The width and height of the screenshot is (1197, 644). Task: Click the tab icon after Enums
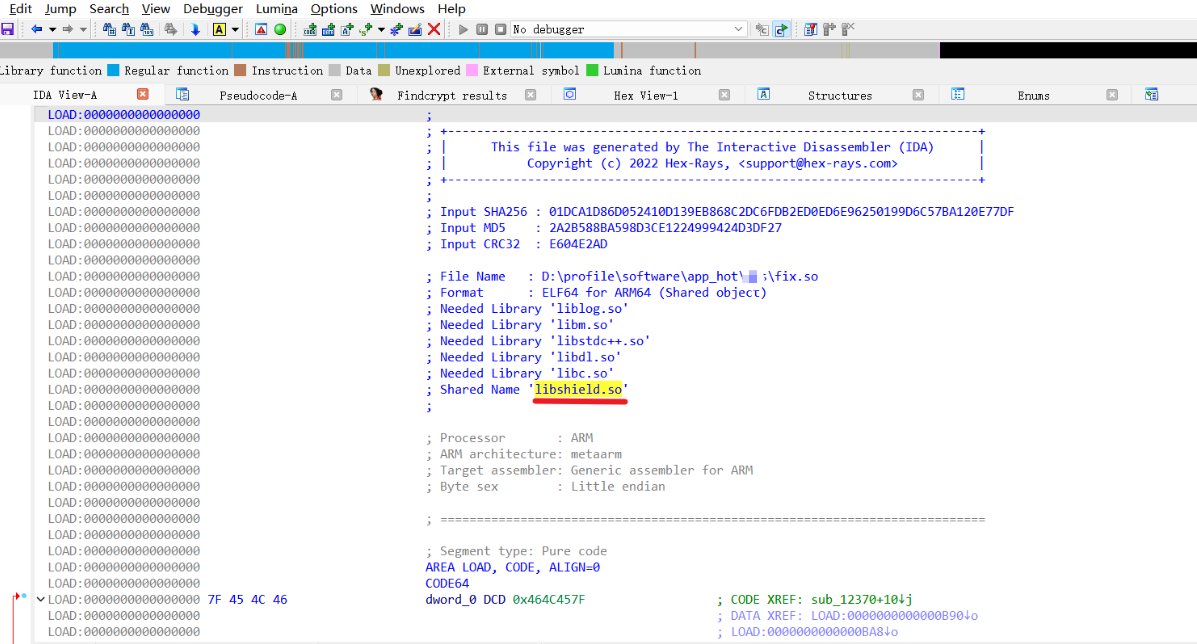(x=1151, y=95)
